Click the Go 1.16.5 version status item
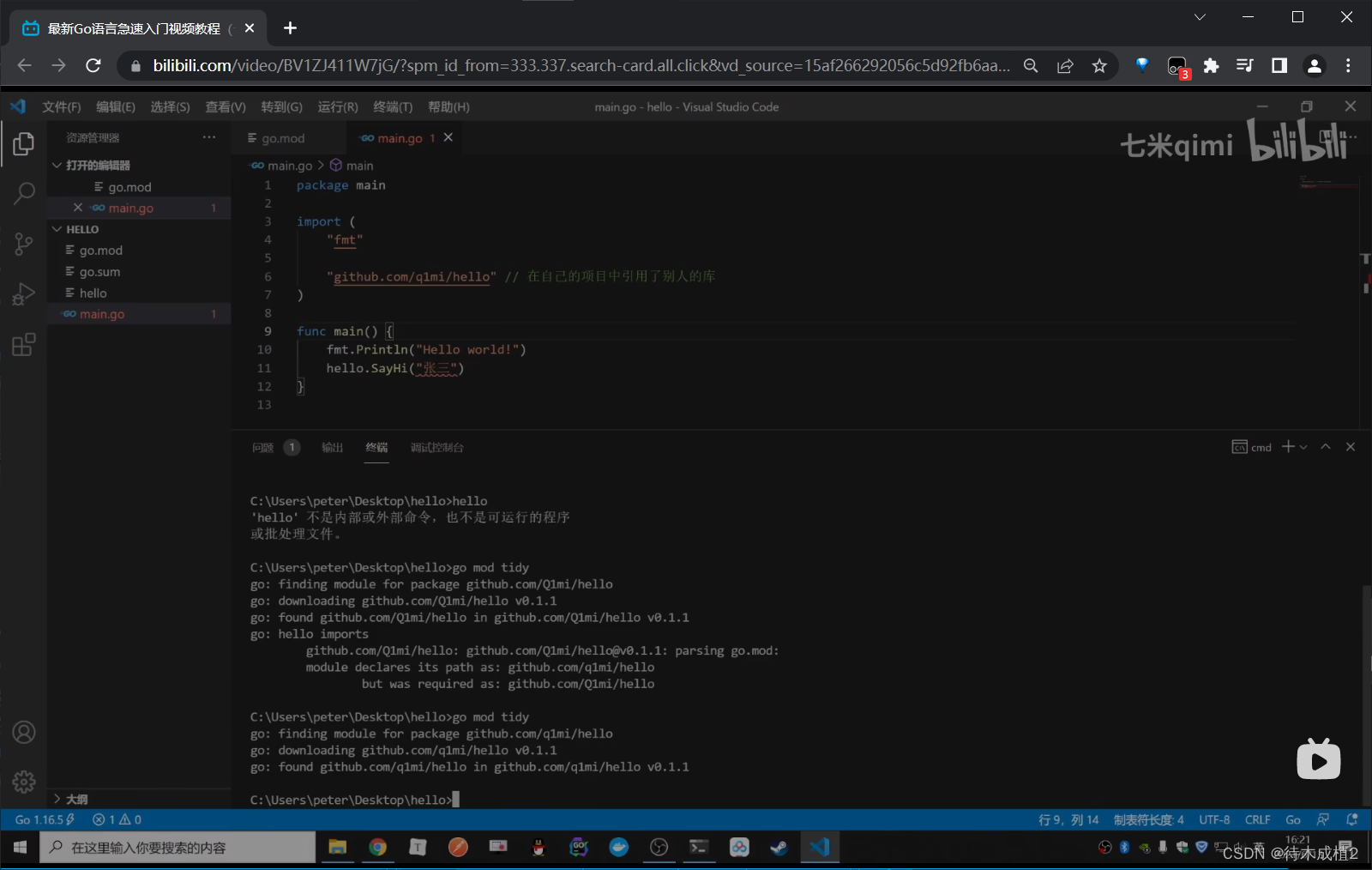 point(45,819)
